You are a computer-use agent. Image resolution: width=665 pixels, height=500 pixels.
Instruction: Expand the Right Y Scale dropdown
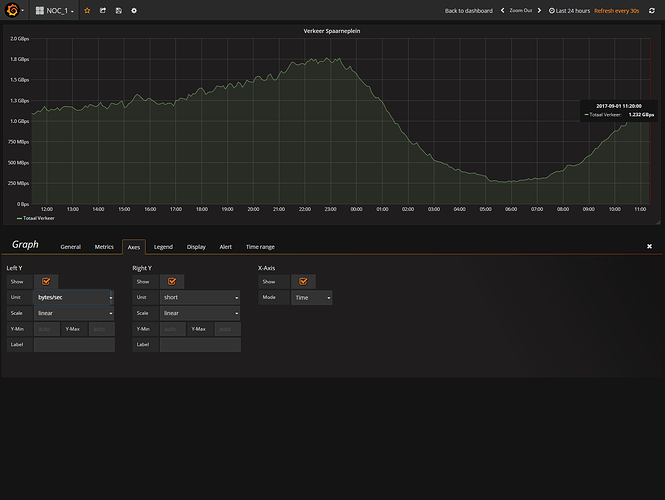[200, 313]
